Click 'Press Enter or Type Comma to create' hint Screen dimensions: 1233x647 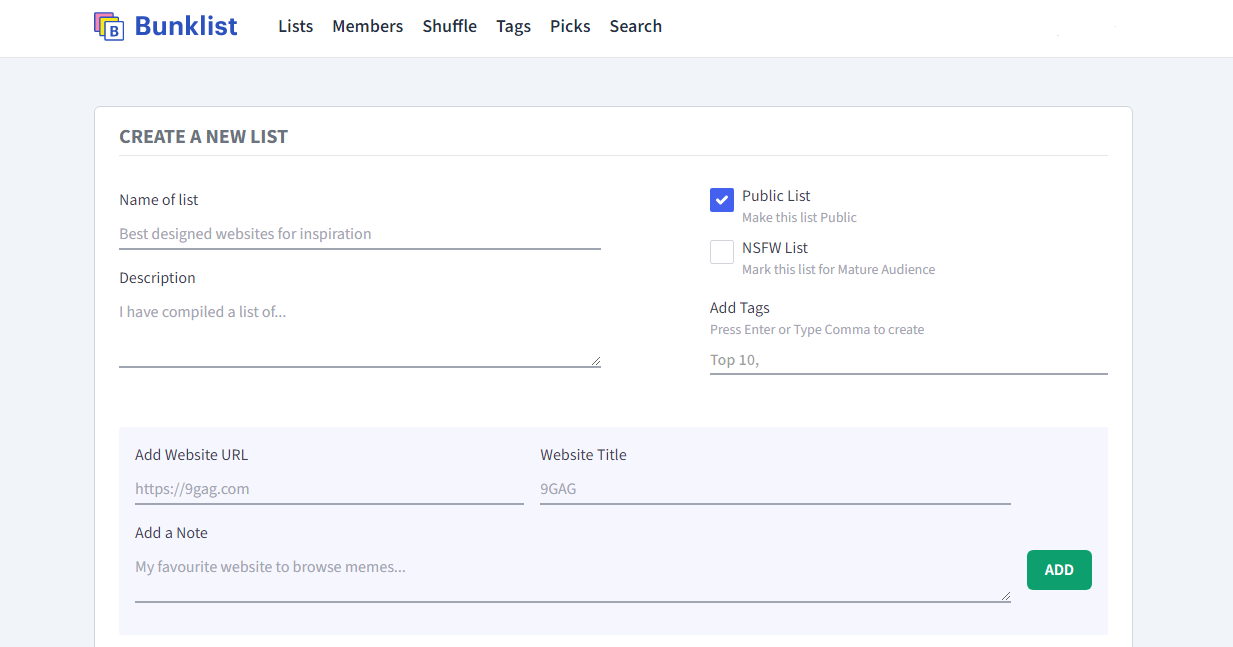click(817, 330)
